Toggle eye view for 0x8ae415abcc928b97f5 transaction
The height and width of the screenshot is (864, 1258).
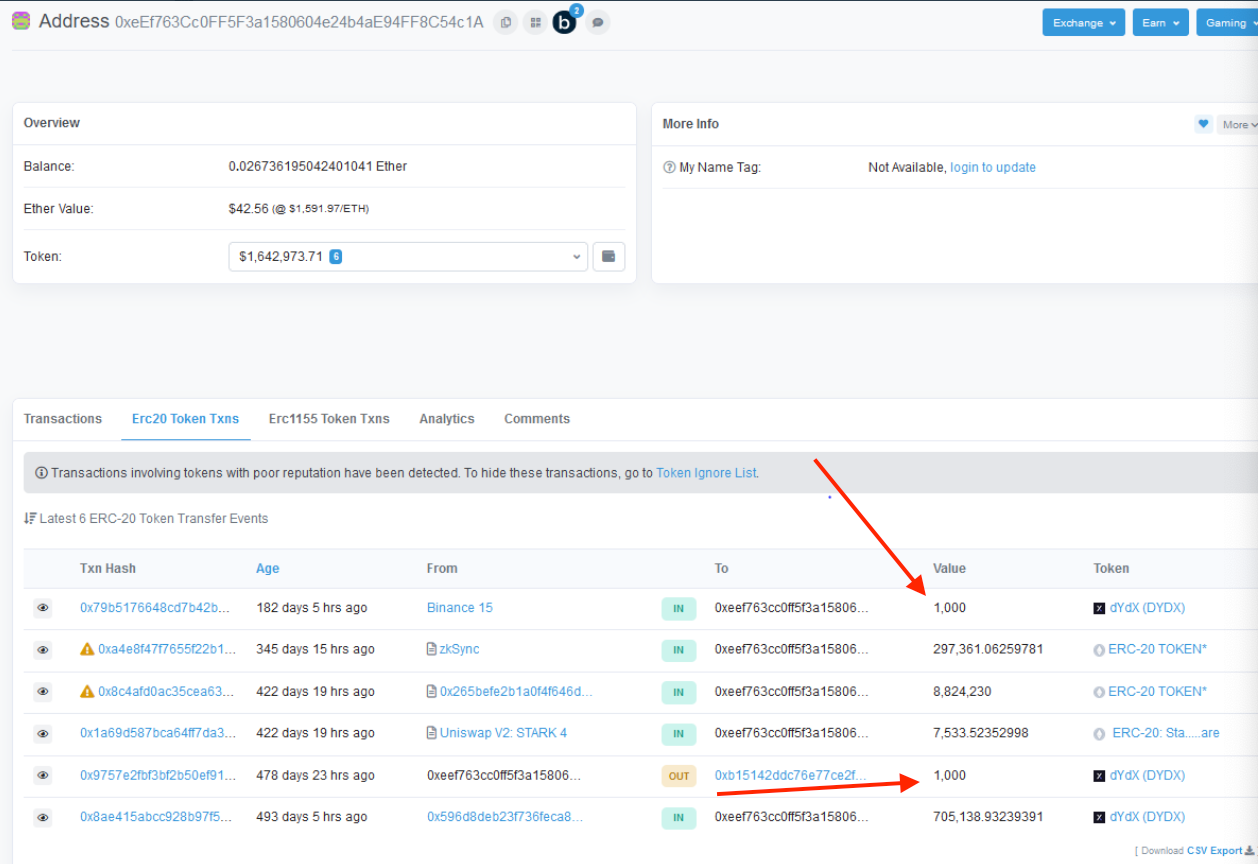pyautogui.click(x=43, y=817)
